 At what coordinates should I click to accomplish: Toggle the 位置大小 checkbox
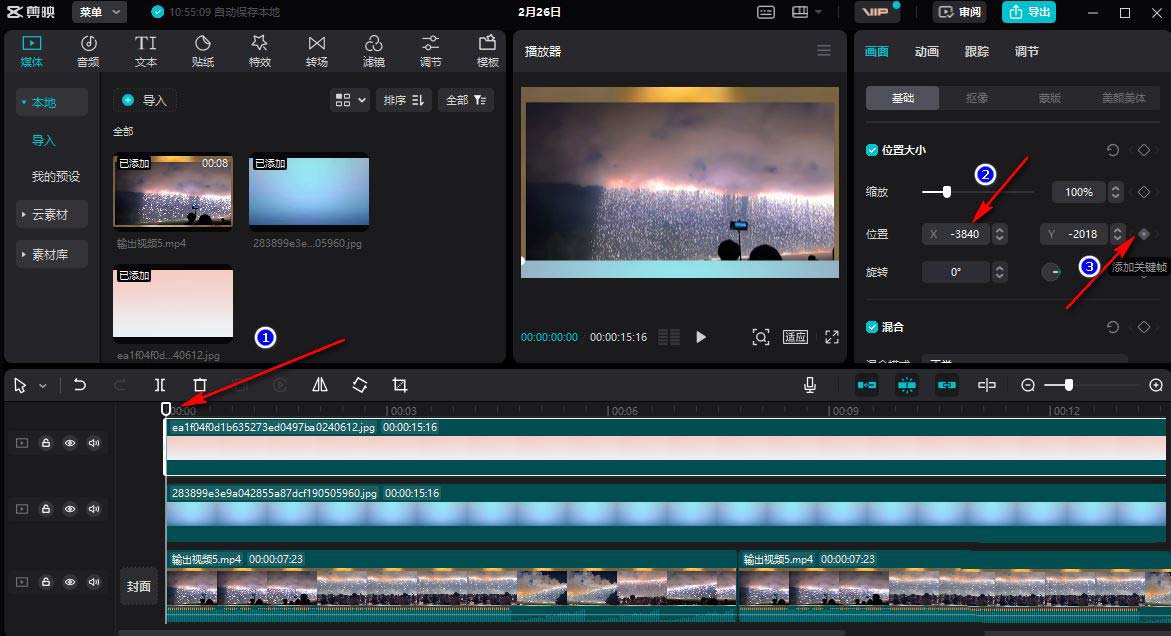pyautogui.click(x=872, y=150)
